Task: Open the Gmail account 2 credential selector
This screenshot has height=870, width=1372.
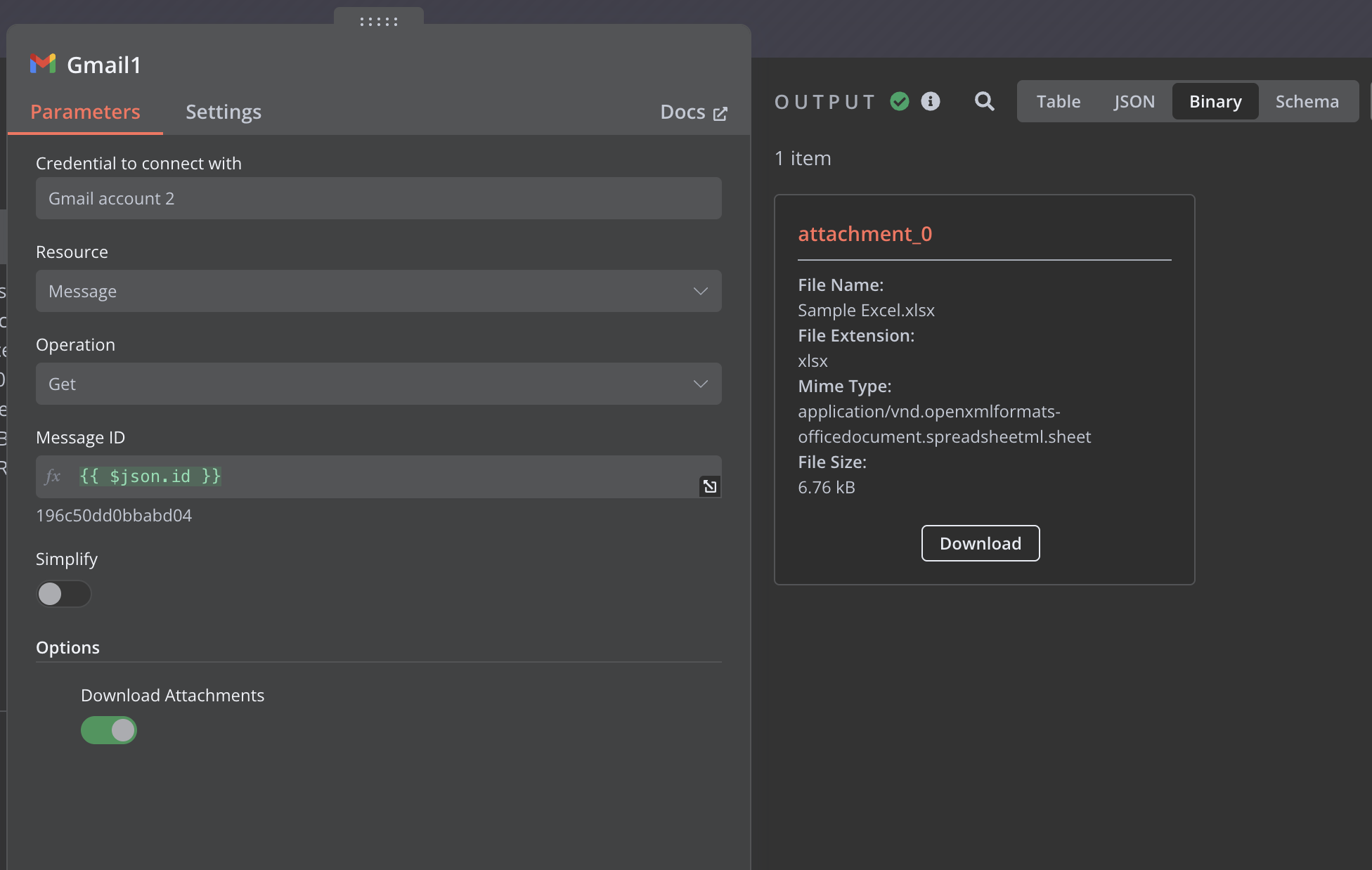Action: point(378,198)
